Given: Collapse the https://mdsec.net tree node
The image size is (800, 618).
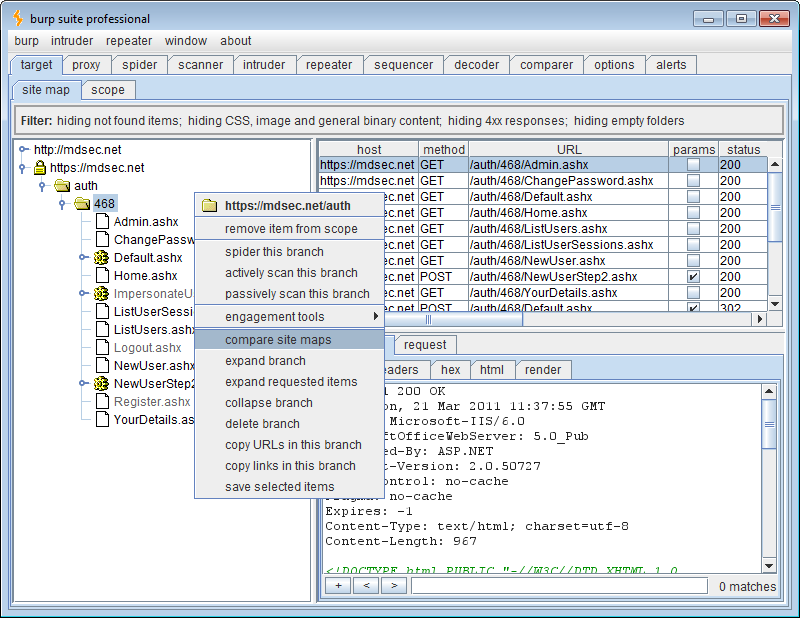Looking at the screenshot, I should pyautogui.click(x=22, y=167).
